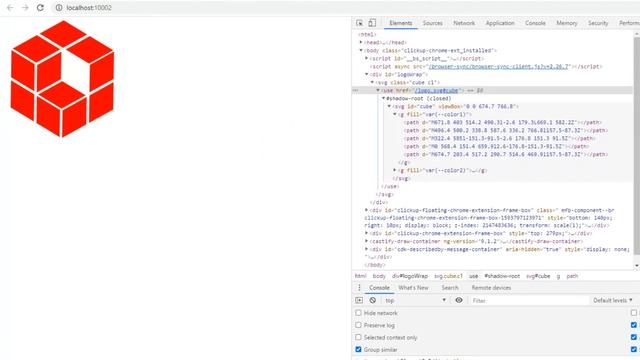Click svg#cube in the breadcrumb
This screenshot has height=360, width=640.
point(538,276)
